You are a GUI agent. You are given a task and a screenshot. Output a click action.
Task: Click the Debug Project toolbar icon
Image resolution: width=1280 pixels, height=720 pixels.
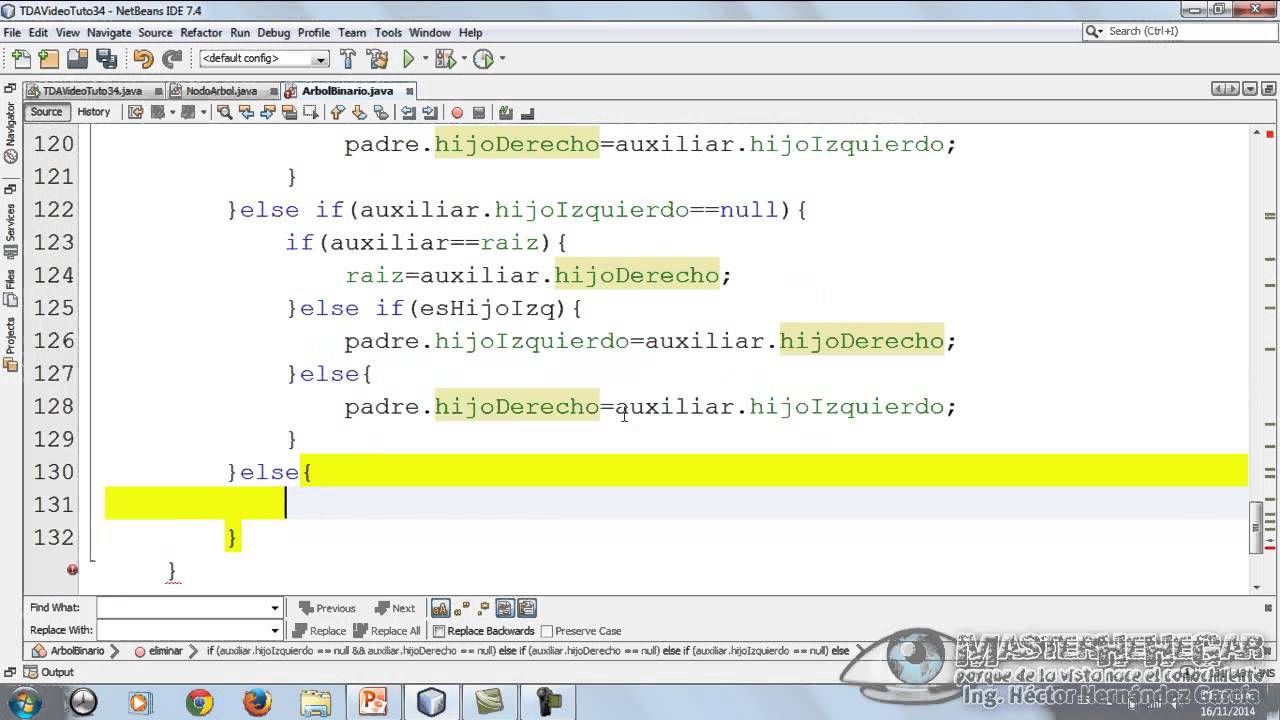click(x=445, y=59)
